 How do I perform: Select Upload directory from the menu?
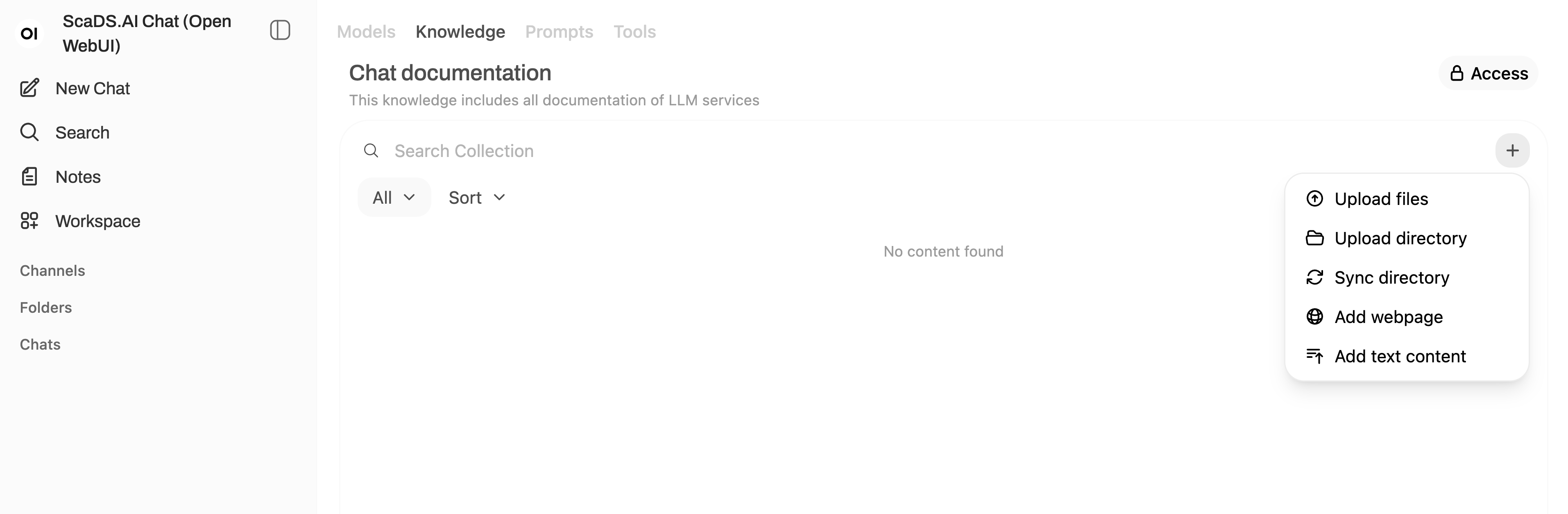point(1400,238)
